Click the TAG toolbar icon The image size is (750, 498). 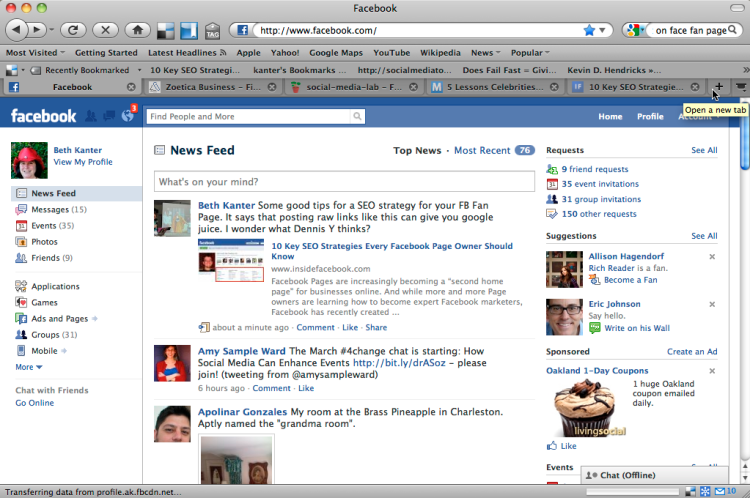(212, 31)
